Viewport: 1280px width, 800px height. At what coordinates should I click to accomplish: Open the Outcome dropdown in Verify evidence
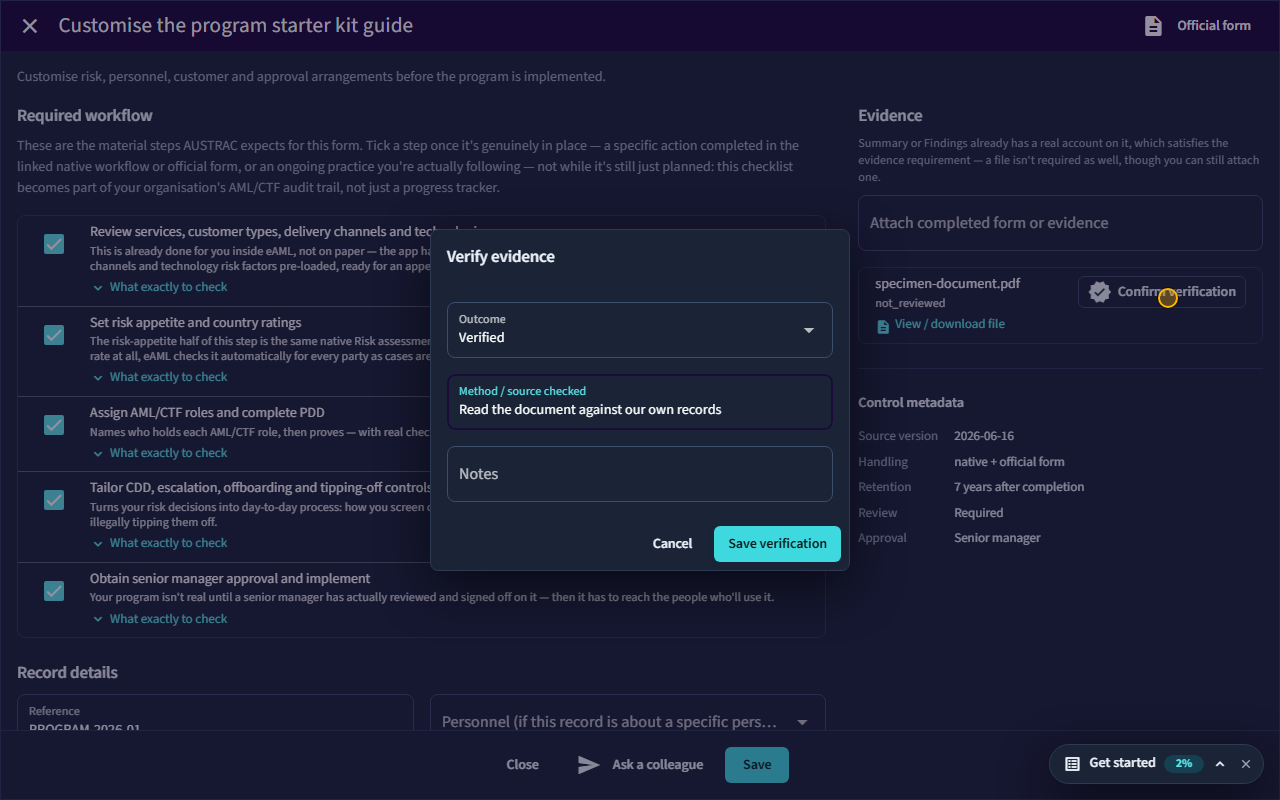click(640, 330)
